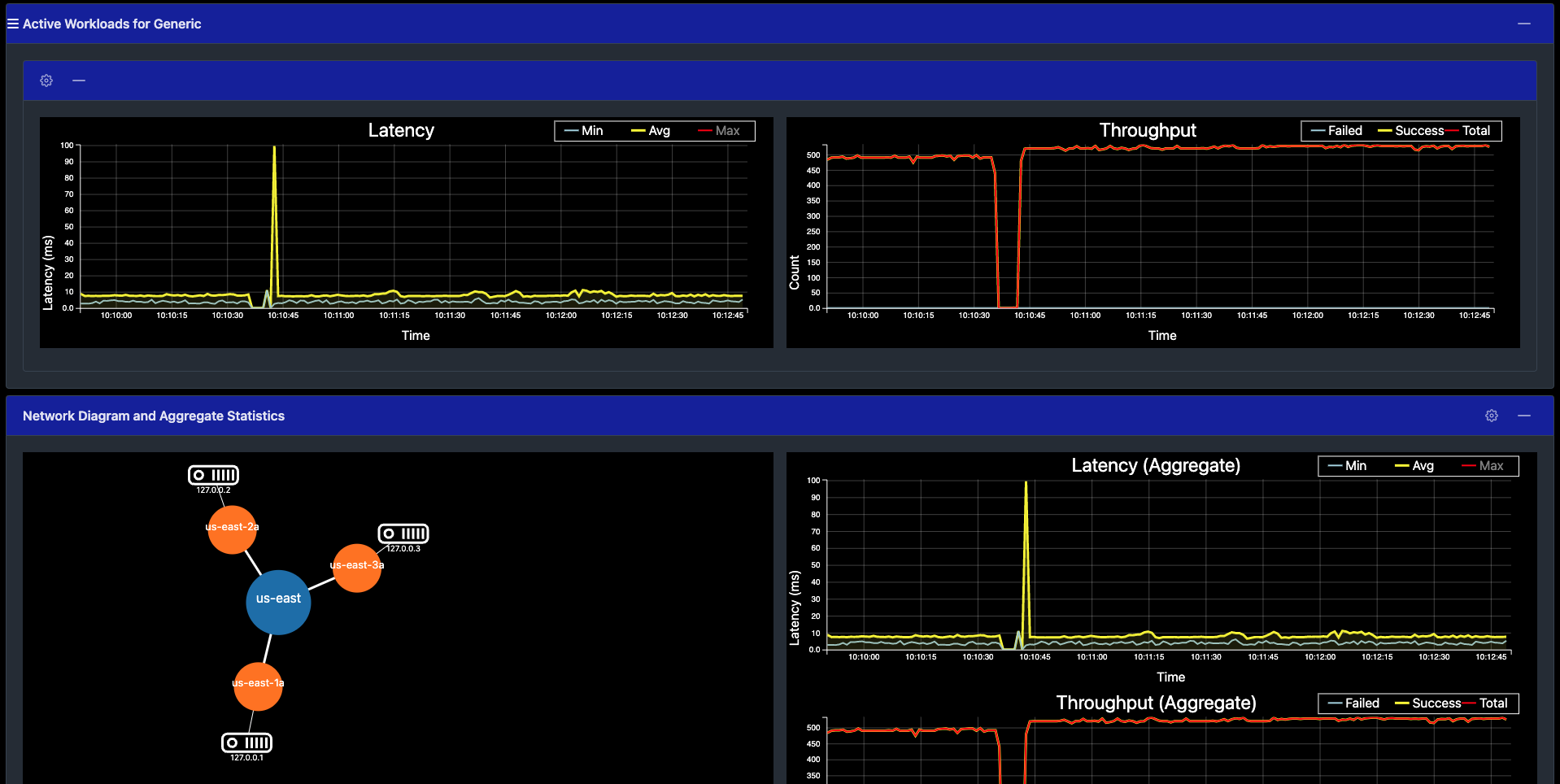The width and height of the screenshot is (1560, 784).
Task: Collapse the Network Diagram and Aggregate Statistics panel
Action: [1524, 416]
